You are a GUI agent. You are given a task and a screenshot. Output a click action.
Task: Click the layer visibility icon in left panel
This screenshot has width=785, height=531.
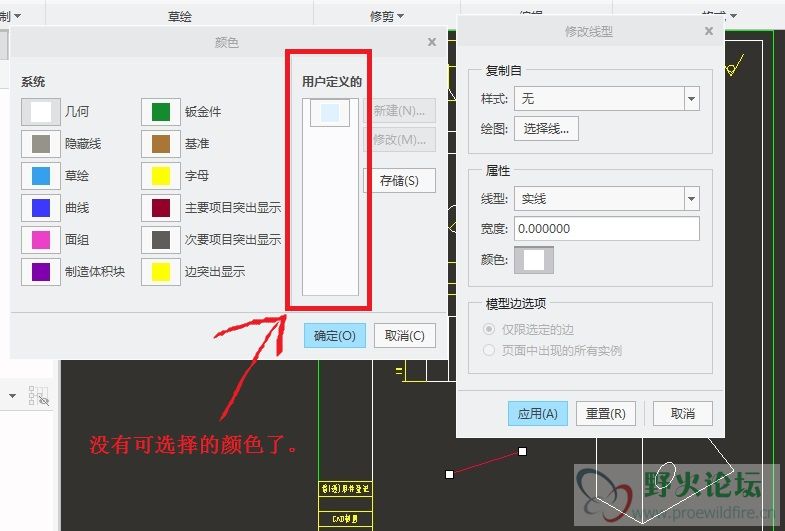point(39,395)
